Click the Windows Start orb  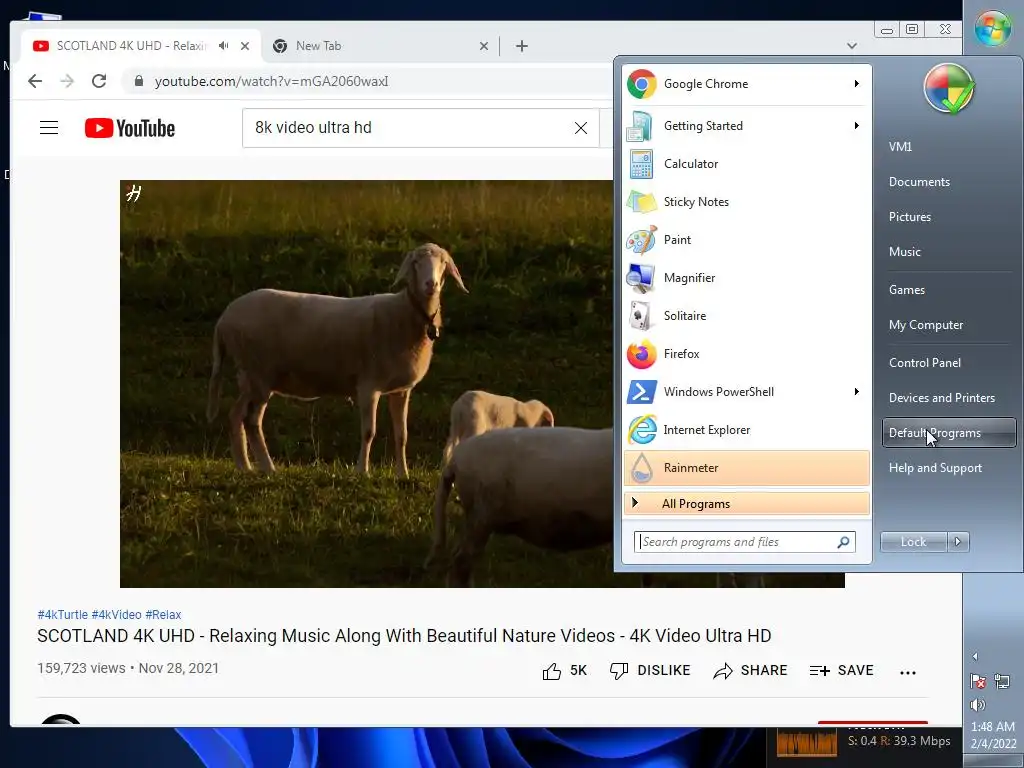tap(993, 28)
